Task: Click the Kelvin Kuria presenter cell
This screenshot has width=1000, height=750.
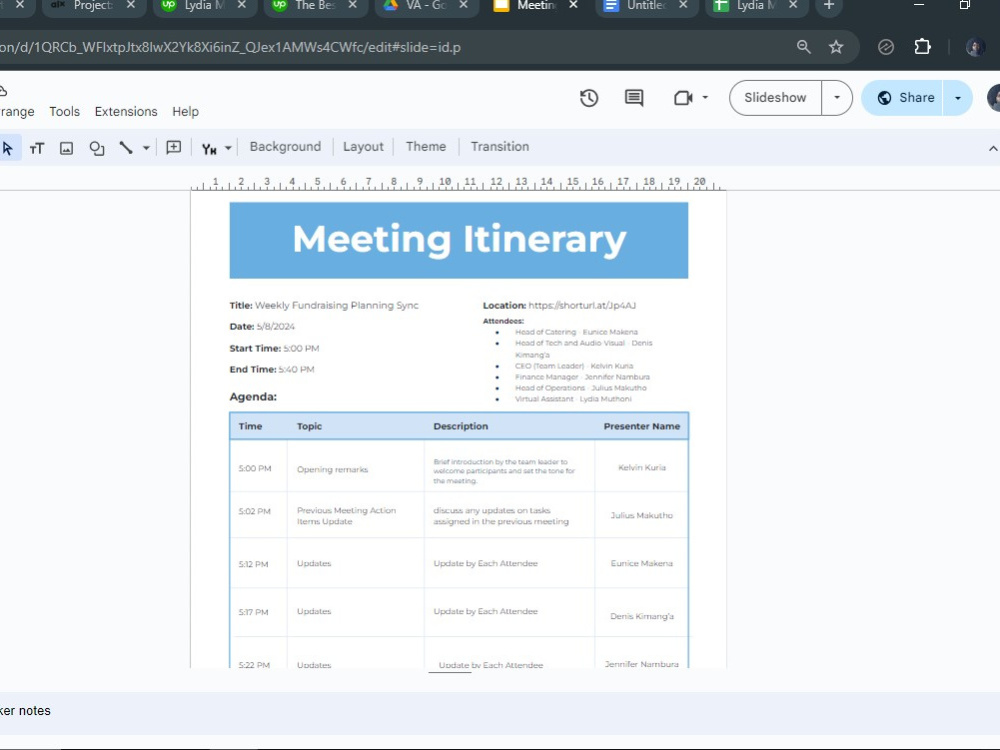Action: coord(642,467)
